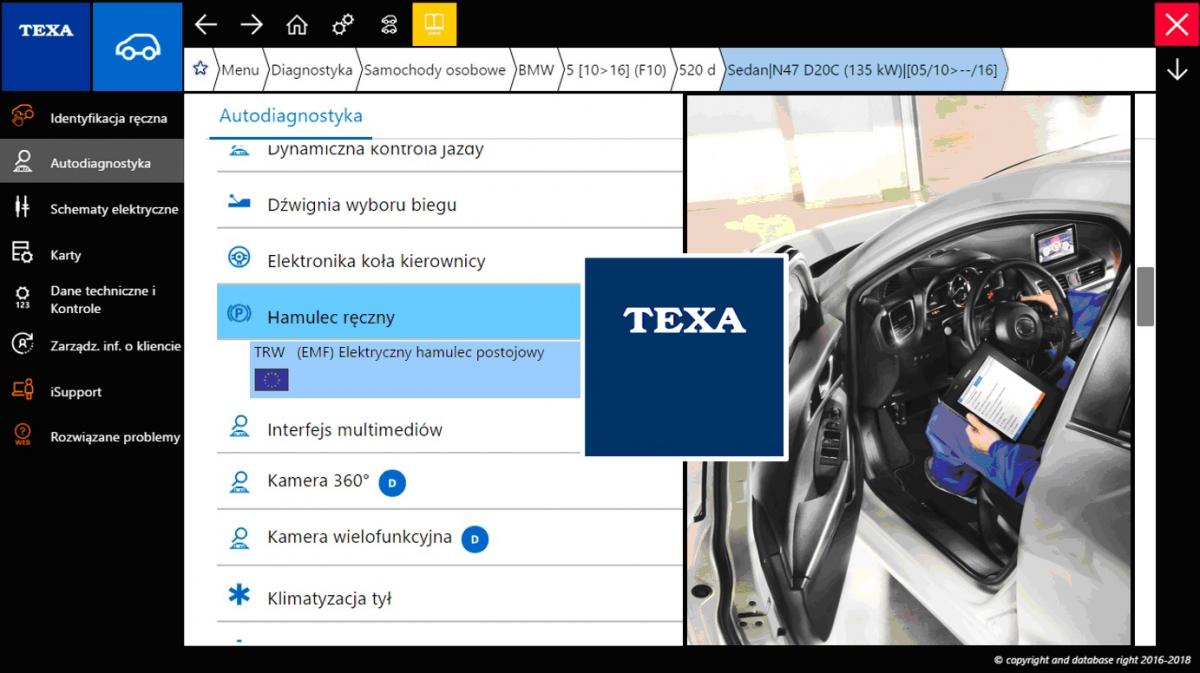Click the BMW breadcrumb segment
This screenshot has width=1200, height=673.
click(x=536, y=70)
